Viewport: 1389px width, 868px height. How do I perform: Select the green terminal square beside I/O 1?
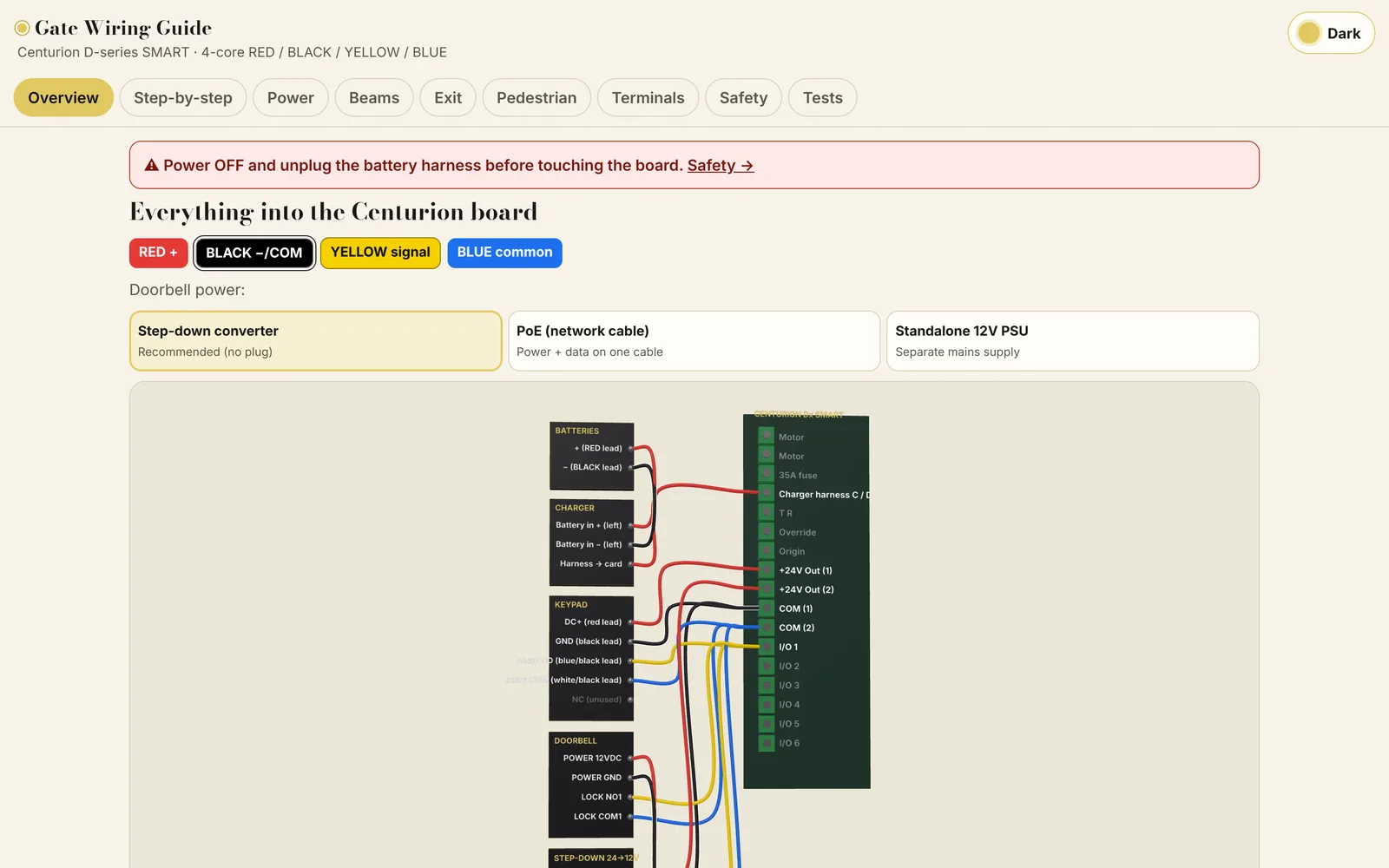[767, 647]
